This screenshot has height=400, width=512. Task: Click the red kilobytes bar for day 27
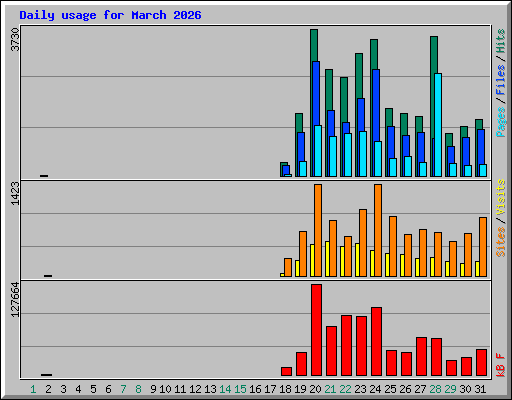pyautogui.click(x=422, y=356)
